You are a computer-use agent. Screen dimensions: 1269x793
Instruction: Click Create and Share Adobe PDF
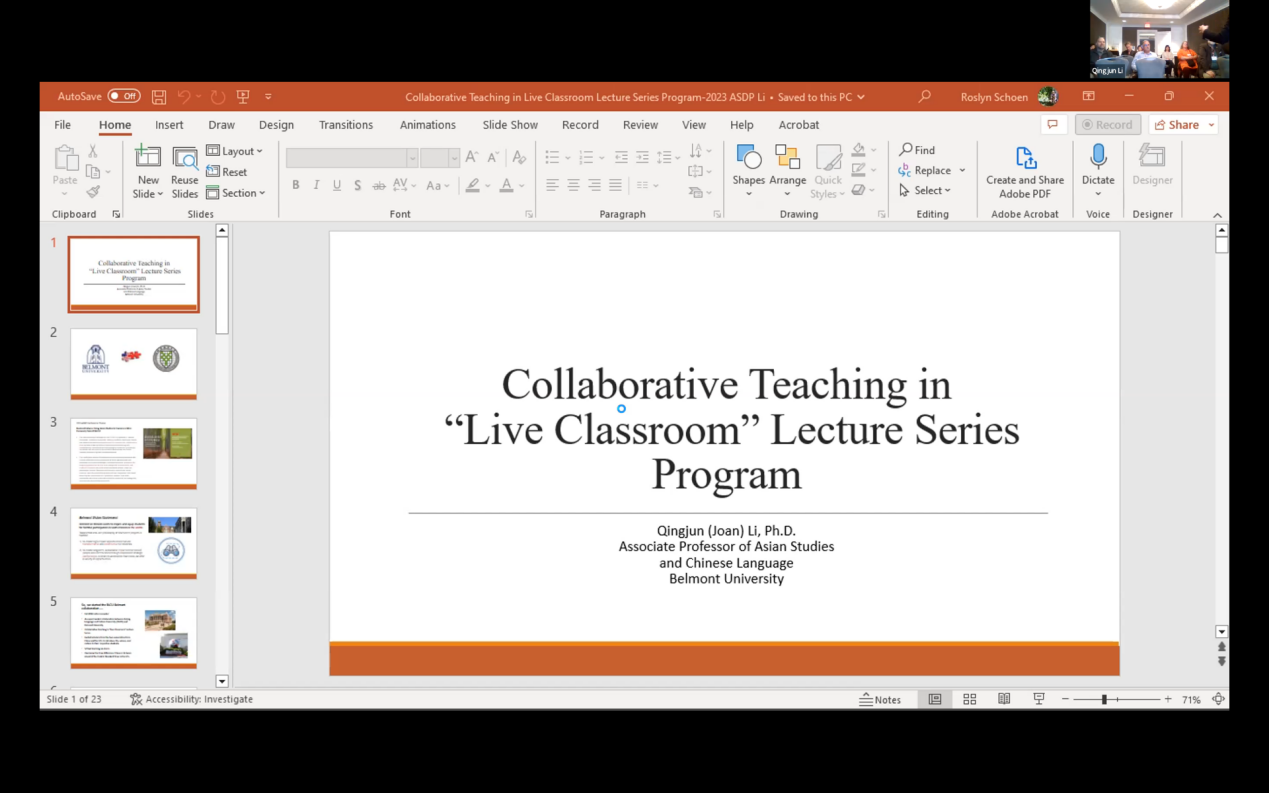[x=1025, y=170]
